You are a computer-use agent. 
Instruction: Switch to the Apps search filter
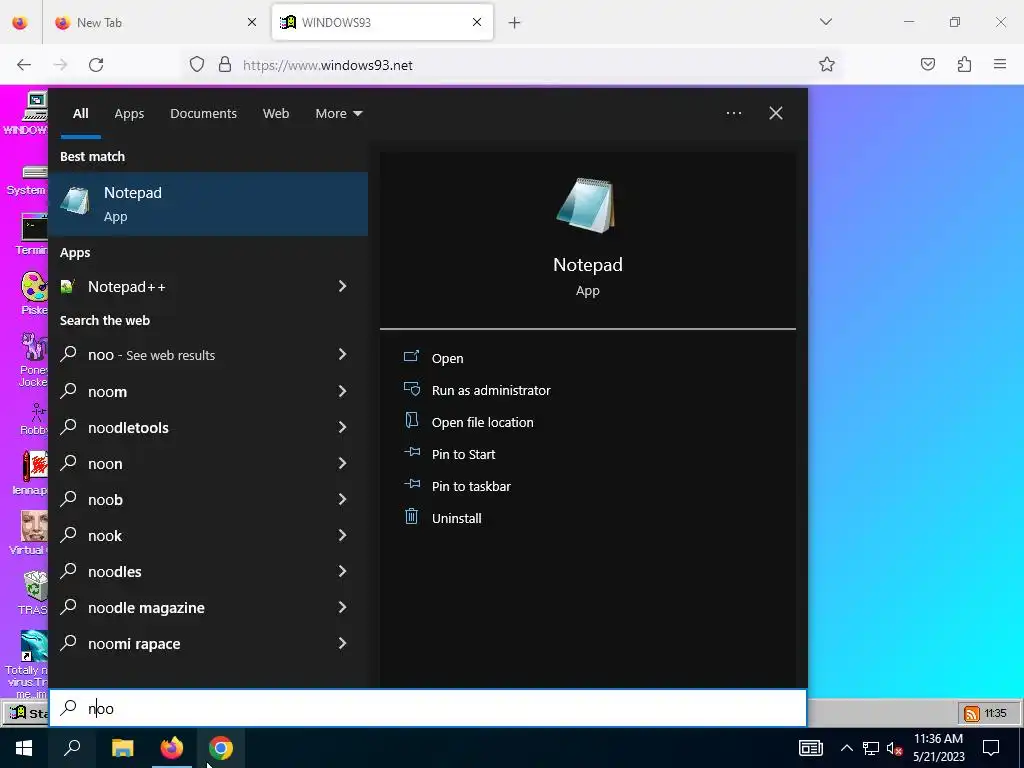point(129,114)
